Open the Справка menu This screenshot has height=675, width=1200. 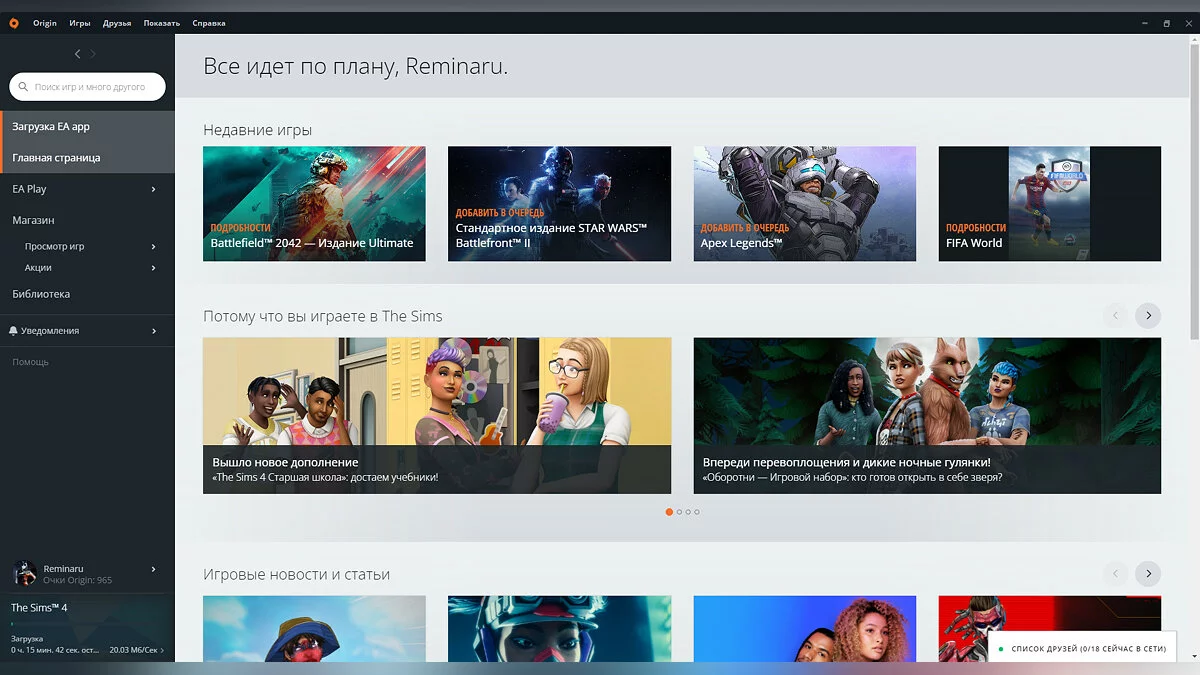[x=208, y=23]
